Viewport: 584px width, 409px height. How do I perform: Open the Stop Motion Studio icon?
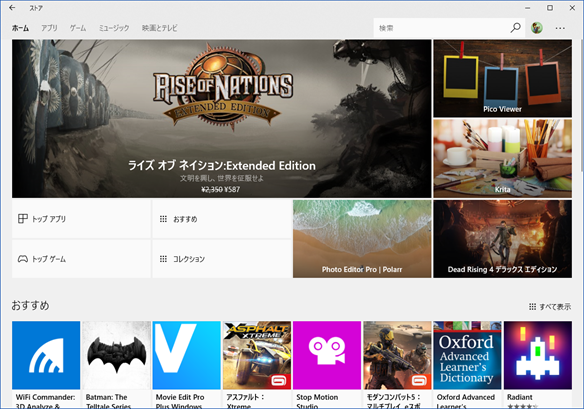pyautogui.click(x=327, y=355)
